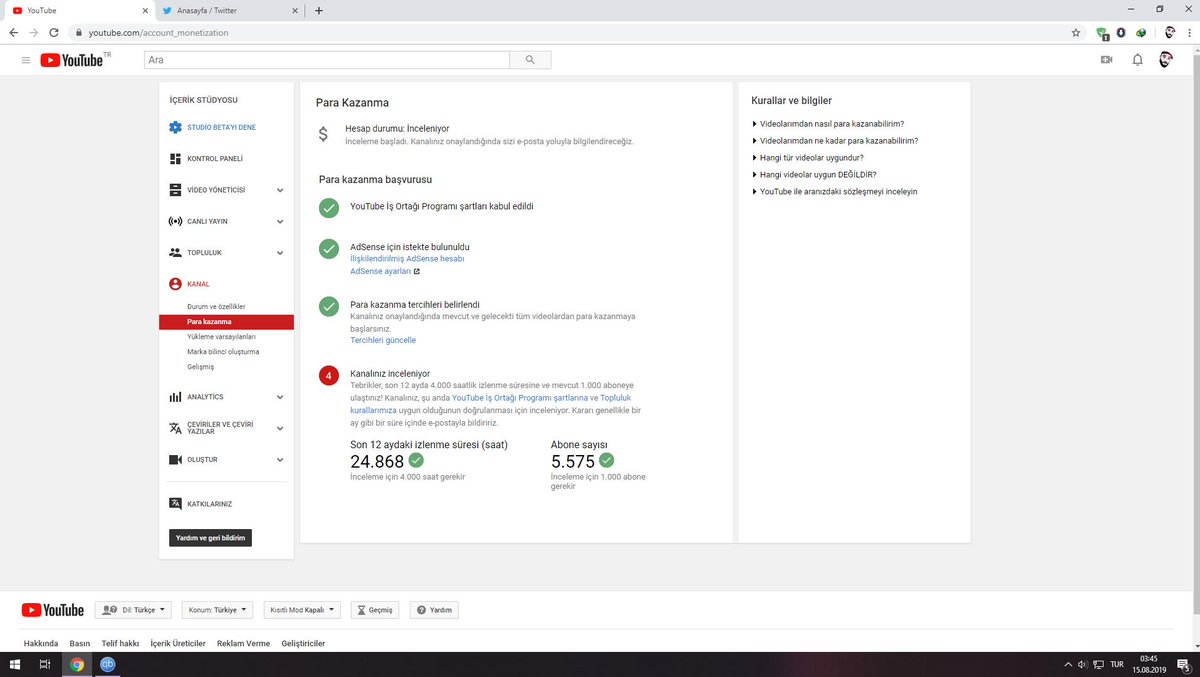The width and height of the screenshot is (1200, 677).
Task: Click the Geçmiş footer button
Action: pyautogui.click(x=374, y=610)
